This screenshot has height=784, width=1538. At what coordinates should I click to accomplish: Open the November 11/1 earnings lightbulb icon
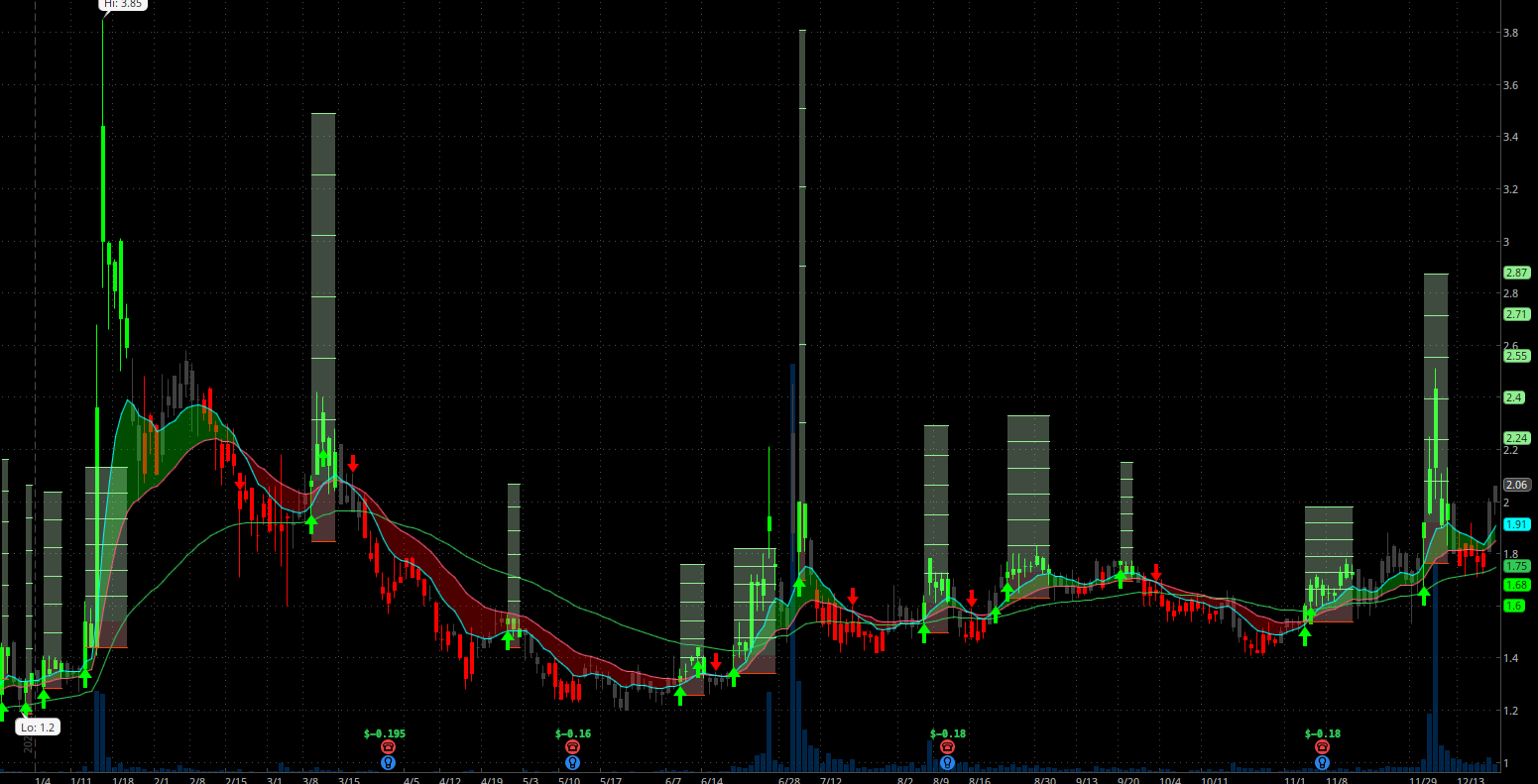tap(1322, 763)
